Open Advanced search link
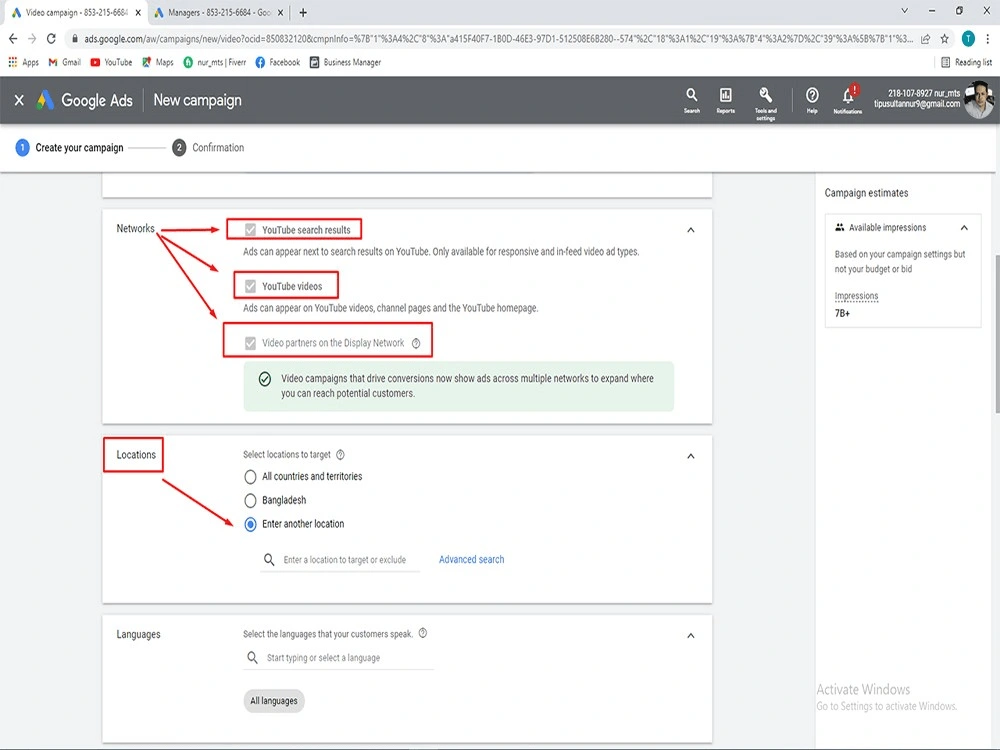This screenshot has height=750, width=1000. click(471, 559)
